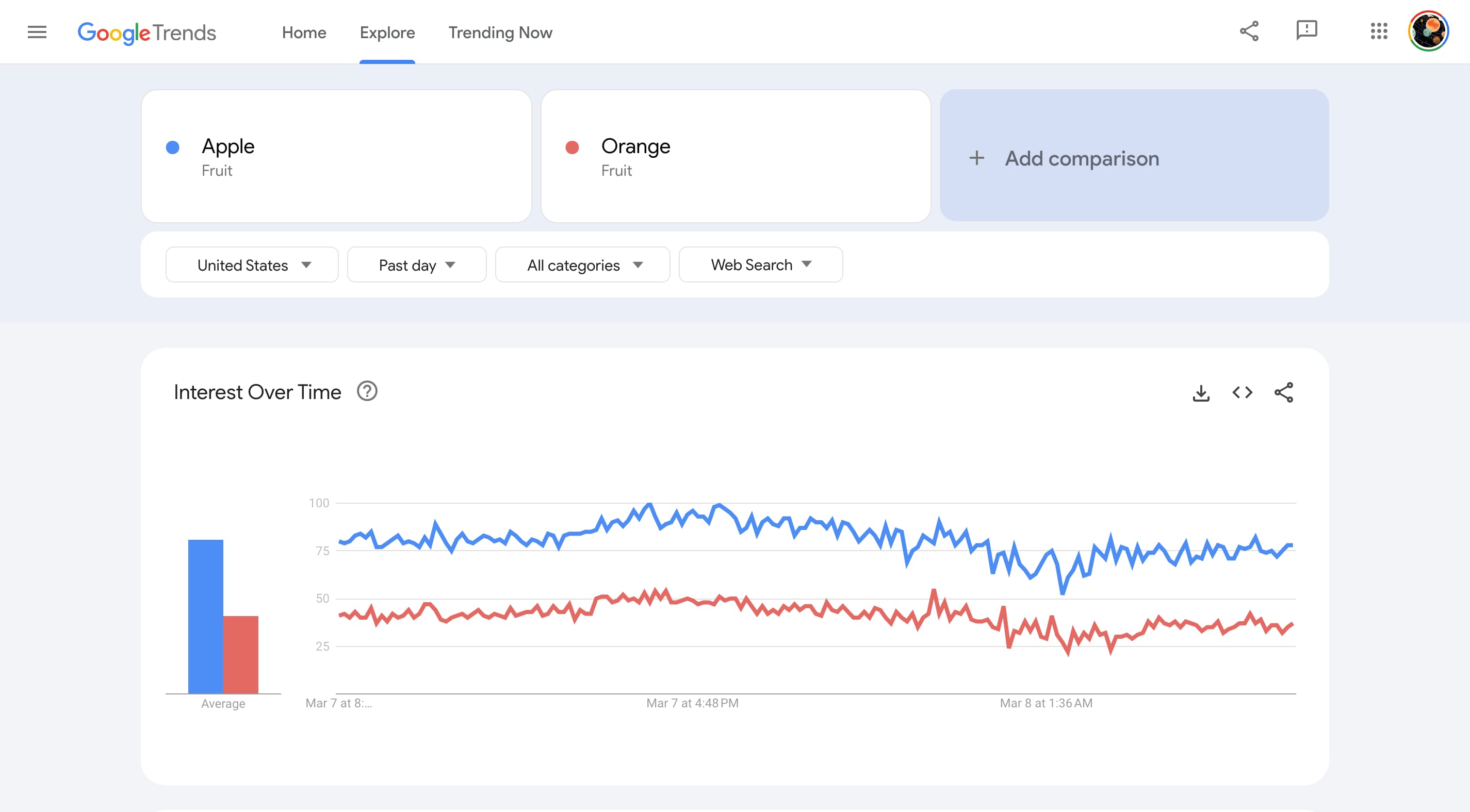Select the blue dot next to Apple
This screenshot has height=812, width=1470.
point(171,147)
